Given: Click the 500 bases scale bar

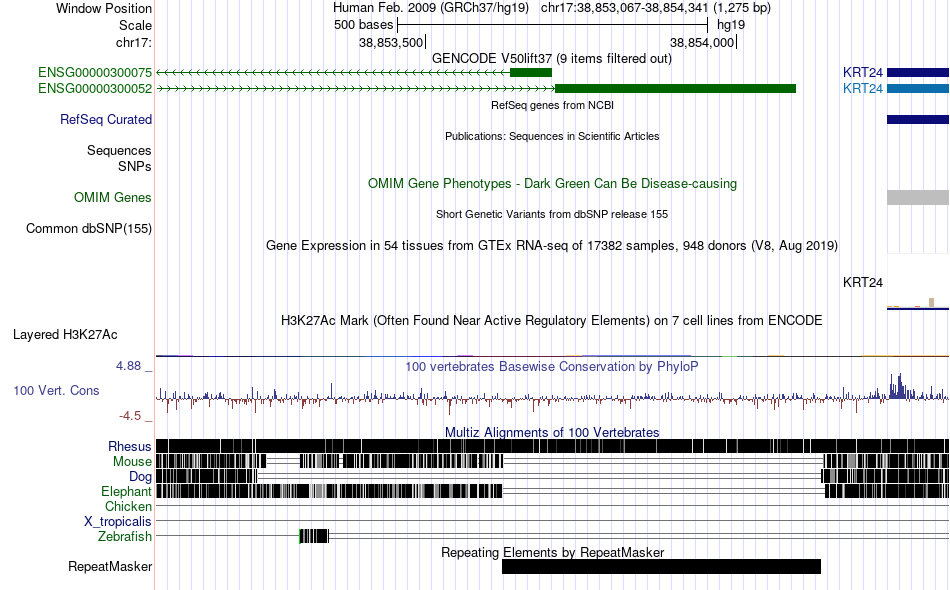Looking at the screenshot, I should coord(552,25).
